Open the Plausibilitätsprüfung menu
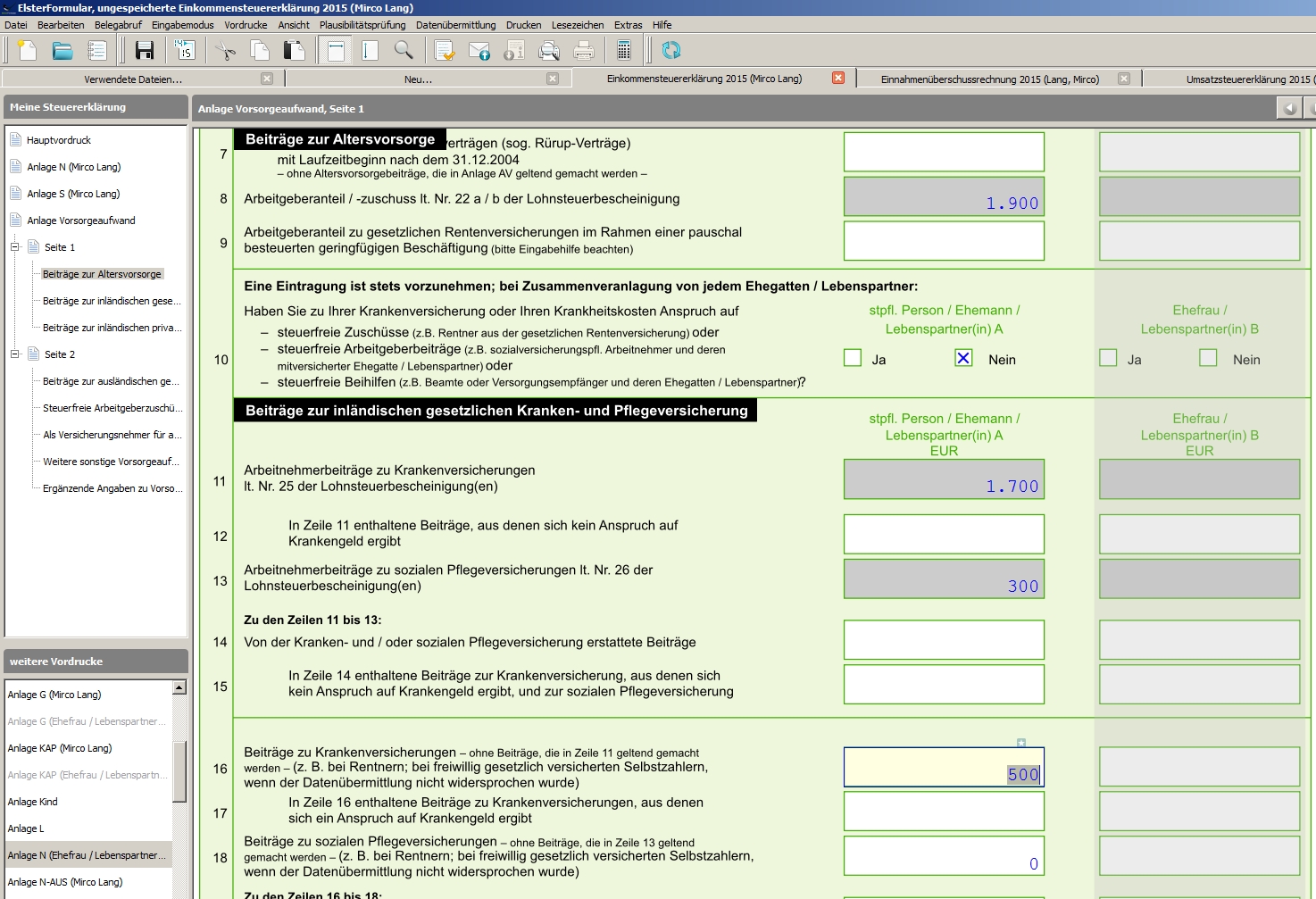1316x899 pixels. [362, 25]
